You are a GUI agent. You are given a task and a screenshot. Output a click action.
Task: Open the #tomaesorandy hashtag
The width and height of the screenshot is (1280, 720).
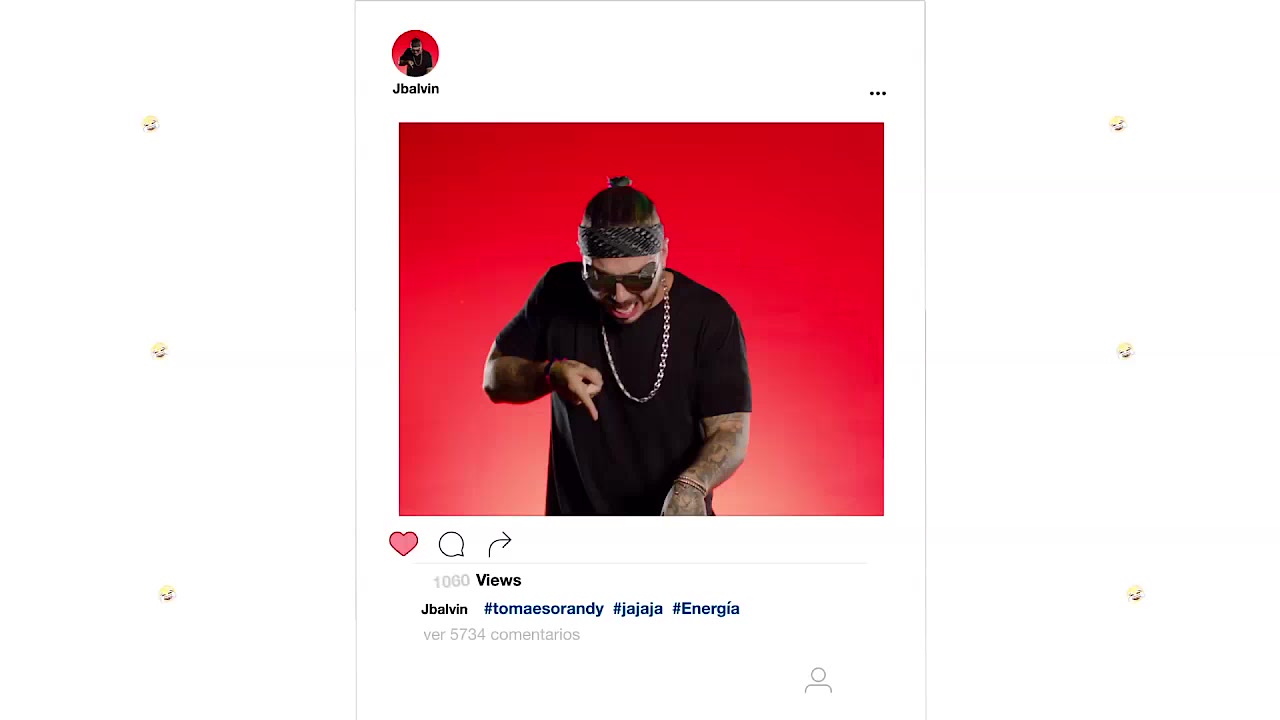[544, 608]
